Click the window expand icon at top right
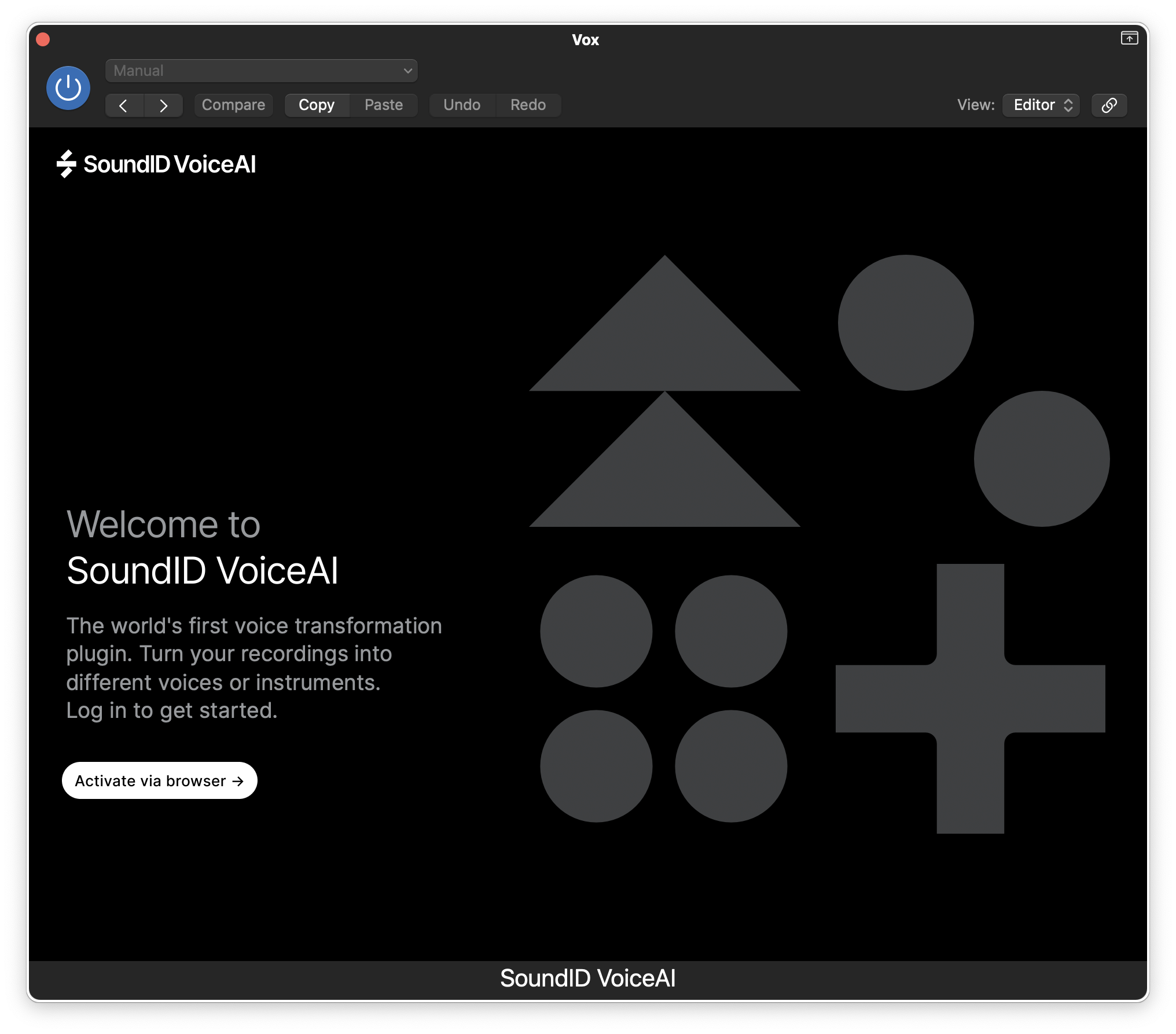 1129,38
